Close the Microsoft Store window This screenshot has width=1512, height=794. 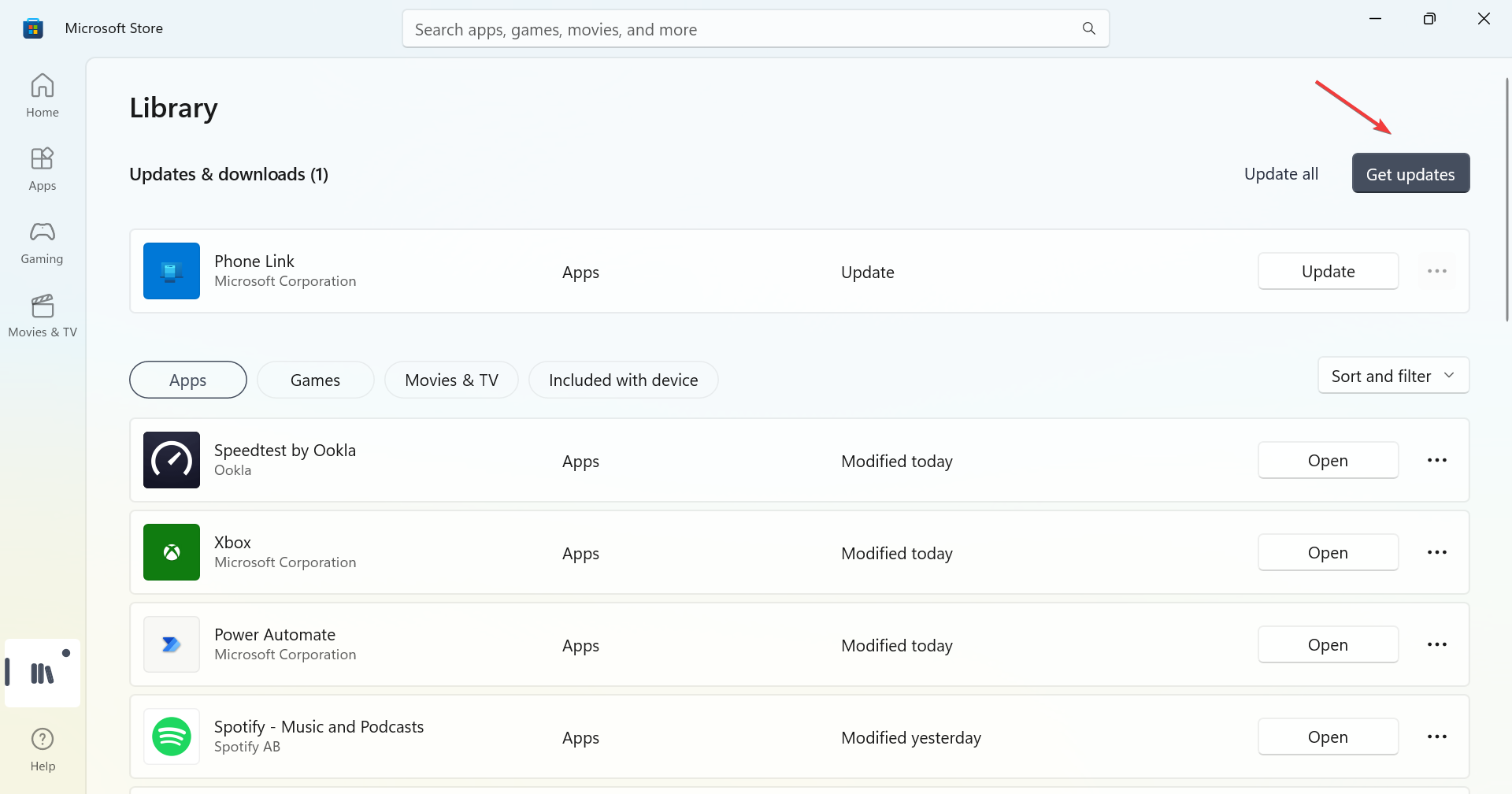click(x=1484, y=18)
